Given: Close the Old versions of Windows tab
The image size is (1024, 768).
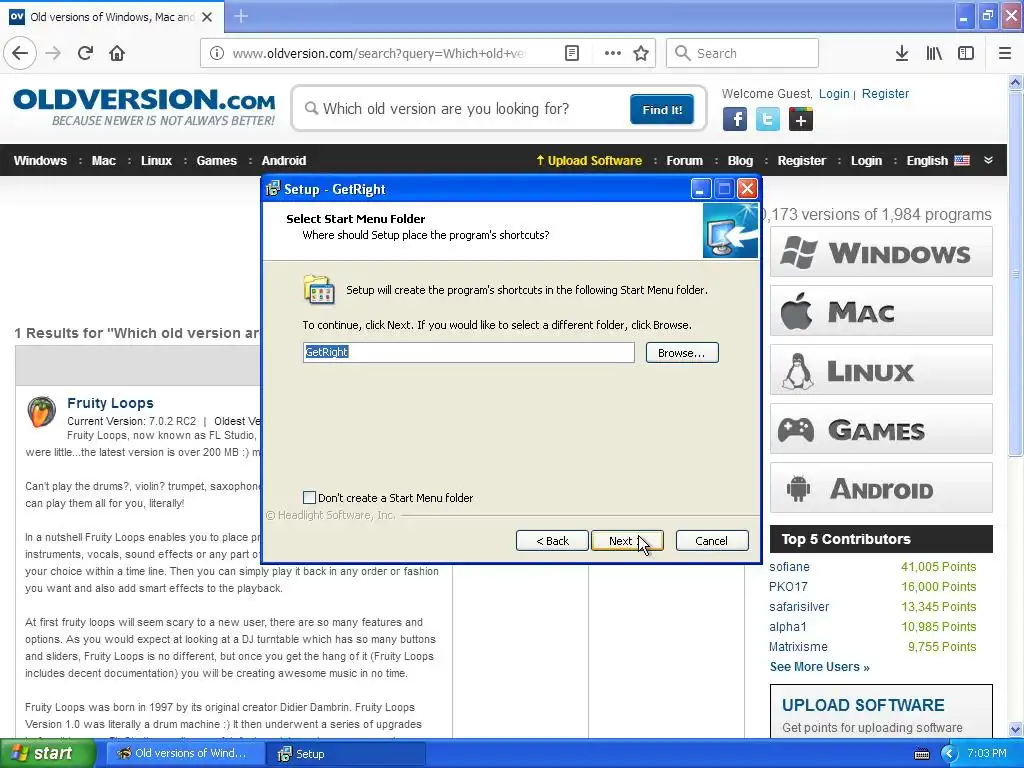Looking at the screenshot, I should pyautogui.click(x=207, y=17).
